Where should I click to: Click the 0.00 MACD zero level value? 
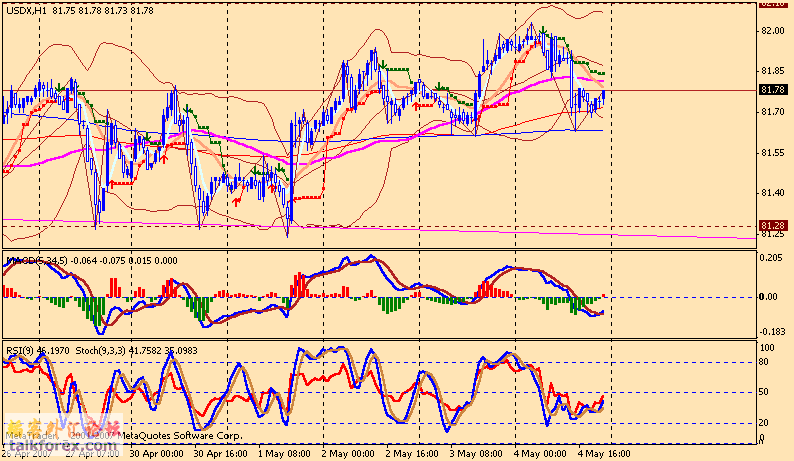coord(769,297)
